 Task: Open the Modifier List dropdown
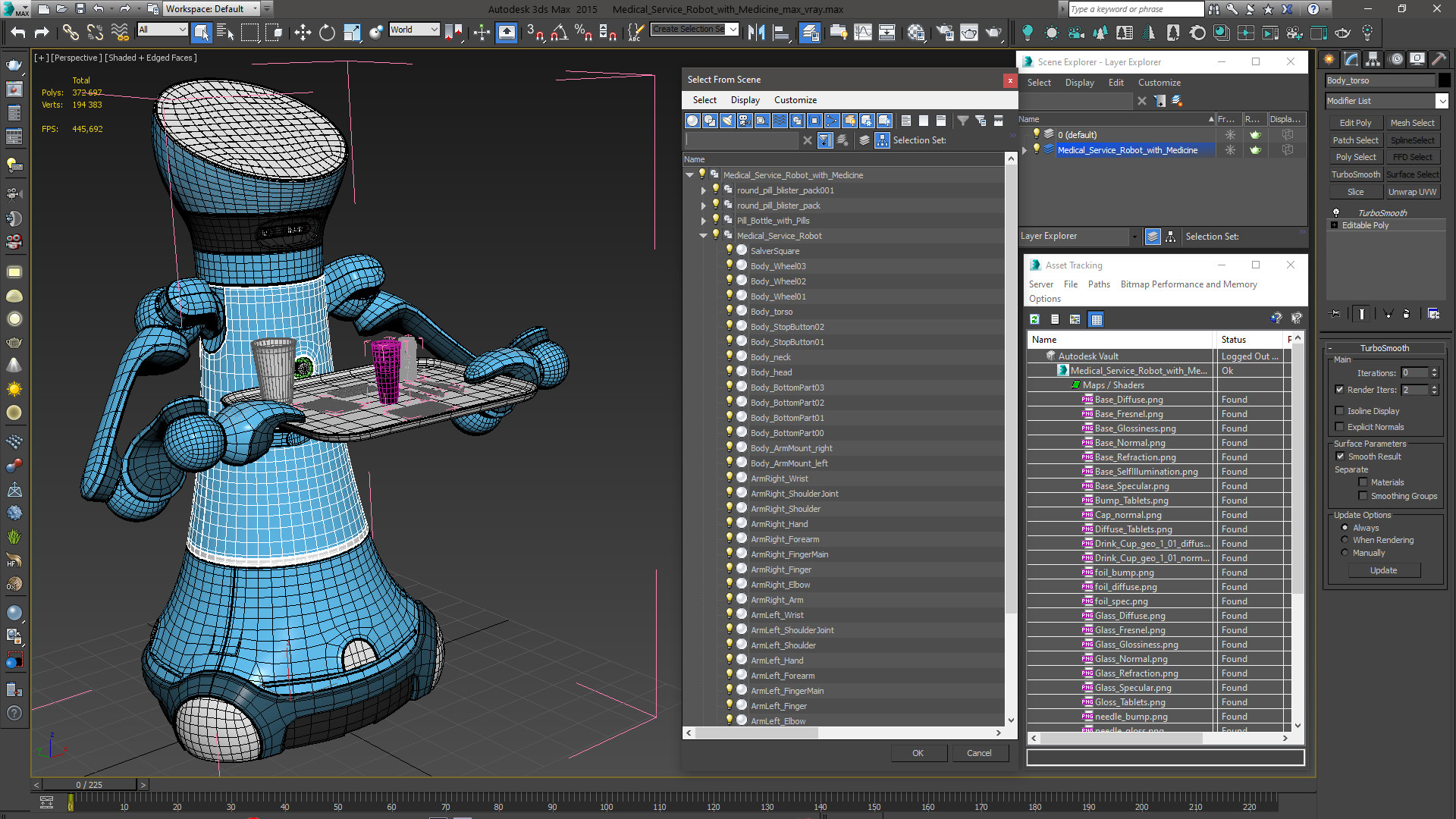click(x=1442, y=101)
